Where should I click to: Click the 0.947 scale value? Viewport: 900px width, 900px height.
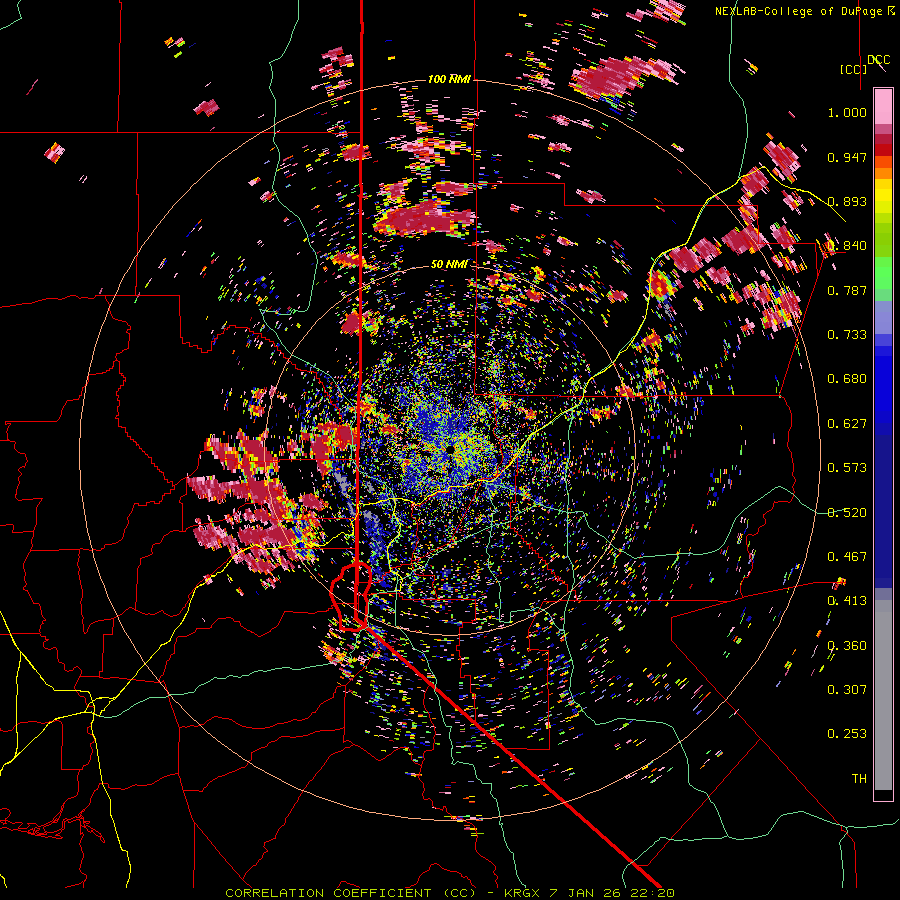[847, 157]
